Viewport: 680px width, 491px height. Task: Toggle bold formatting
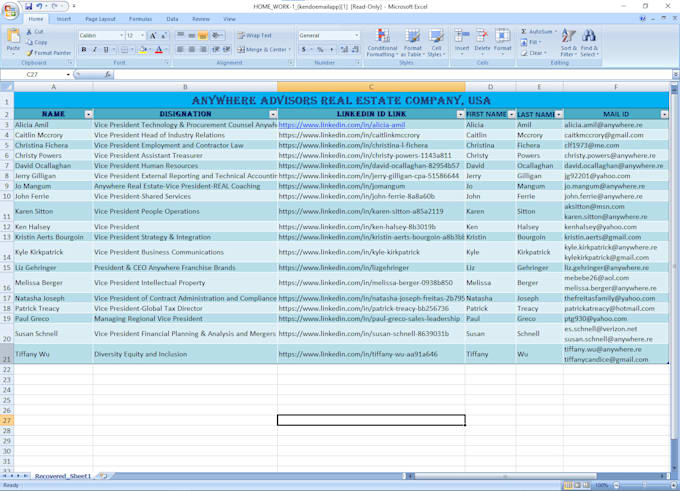pyautogui.click(x=84, y=50)
